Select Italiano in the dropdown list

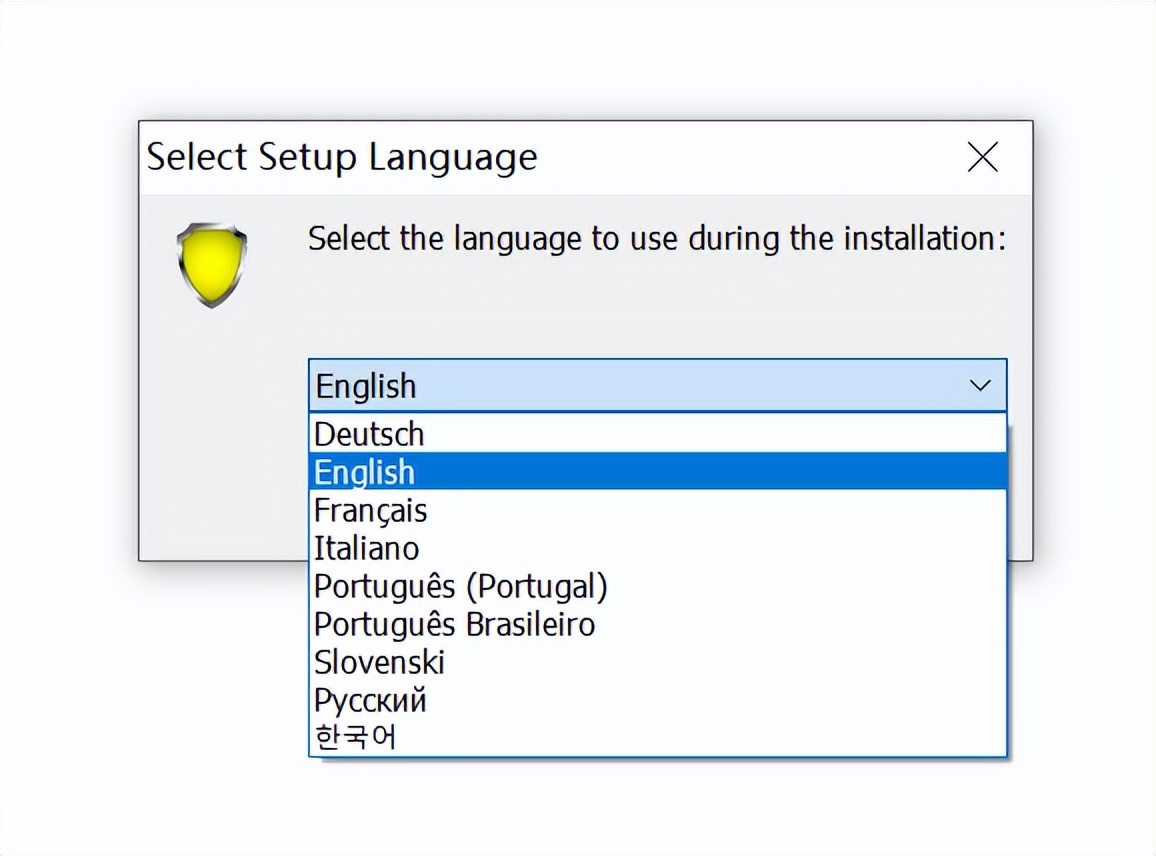click(366, 548)
